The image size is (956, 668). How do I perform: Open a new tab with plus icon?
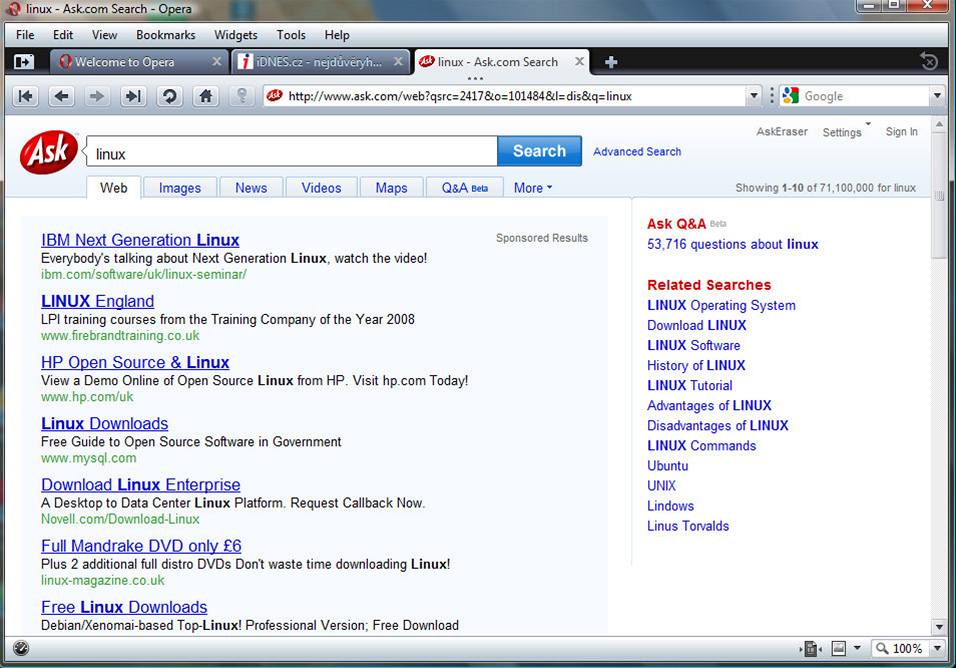611,62
